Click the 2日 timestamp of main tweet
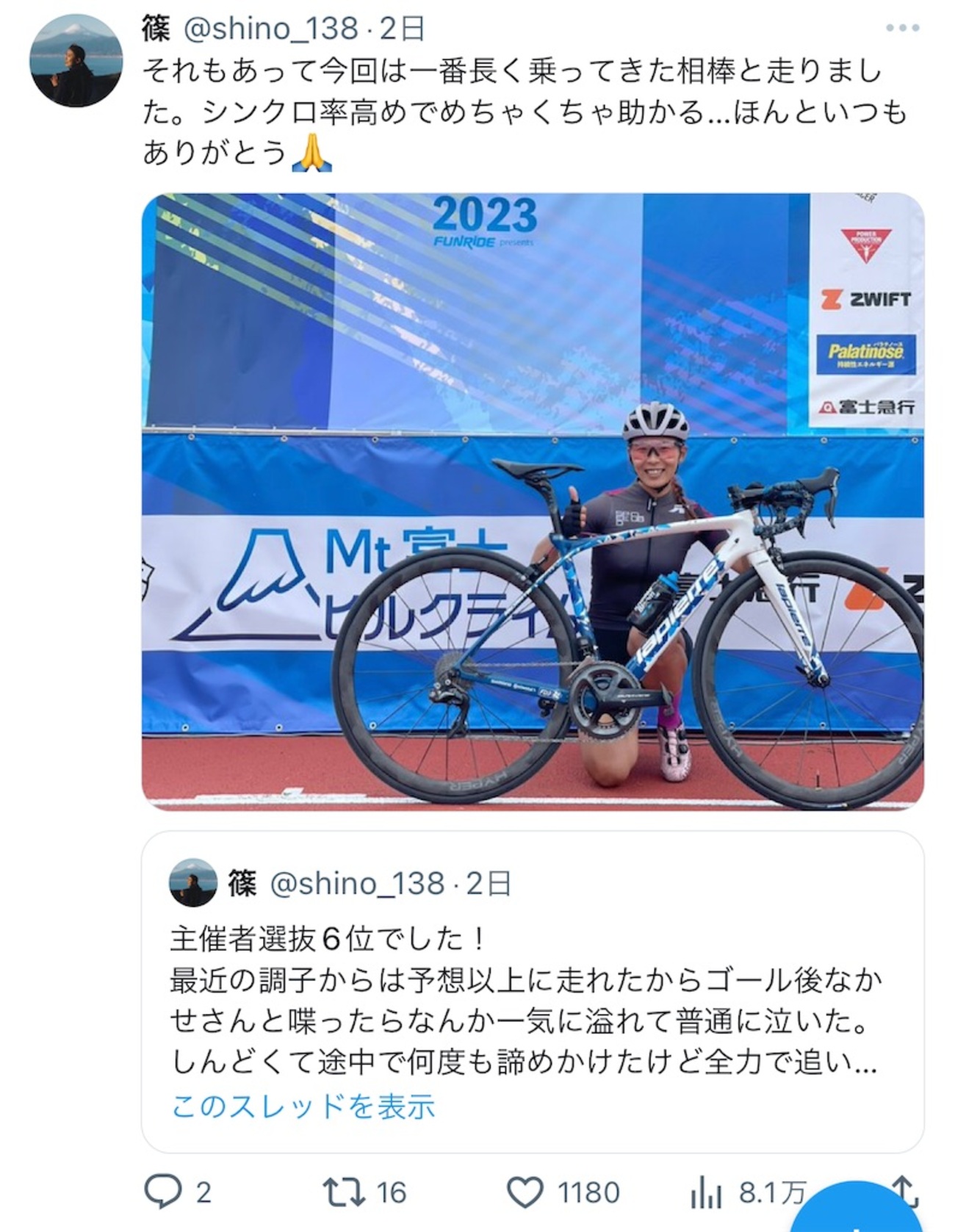Image resolution: width=955 pixels, height=1232 pixels. click(402, 29)
